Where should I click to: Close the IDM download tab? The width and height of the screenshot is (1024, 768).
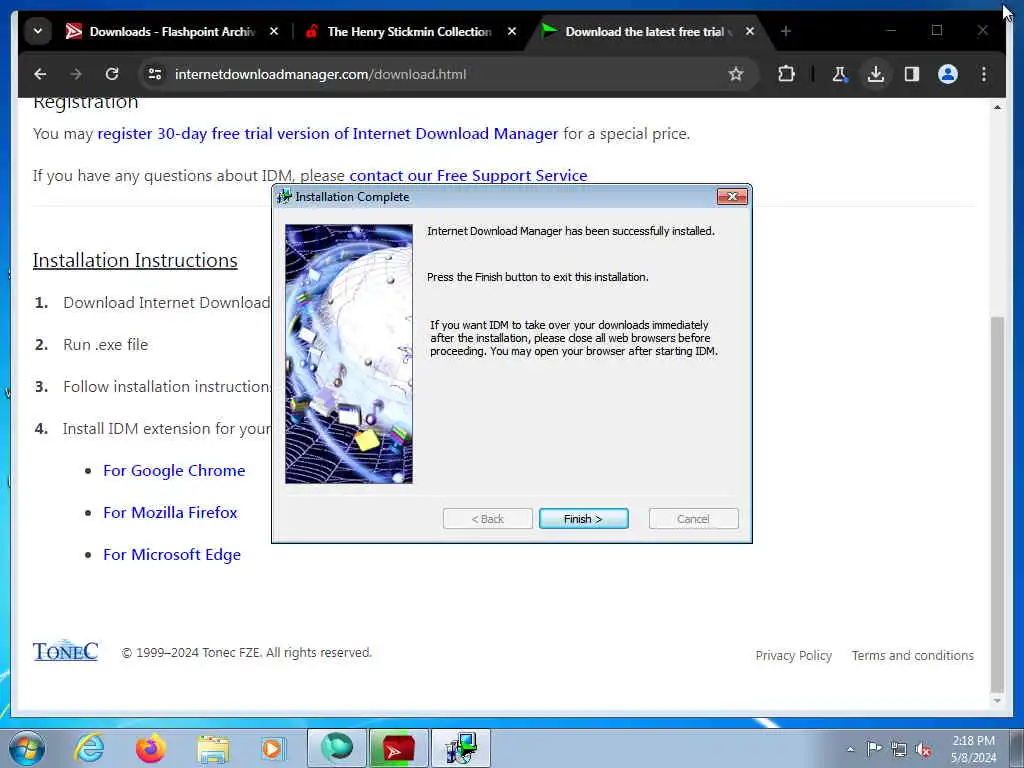(x=750, y=31)
